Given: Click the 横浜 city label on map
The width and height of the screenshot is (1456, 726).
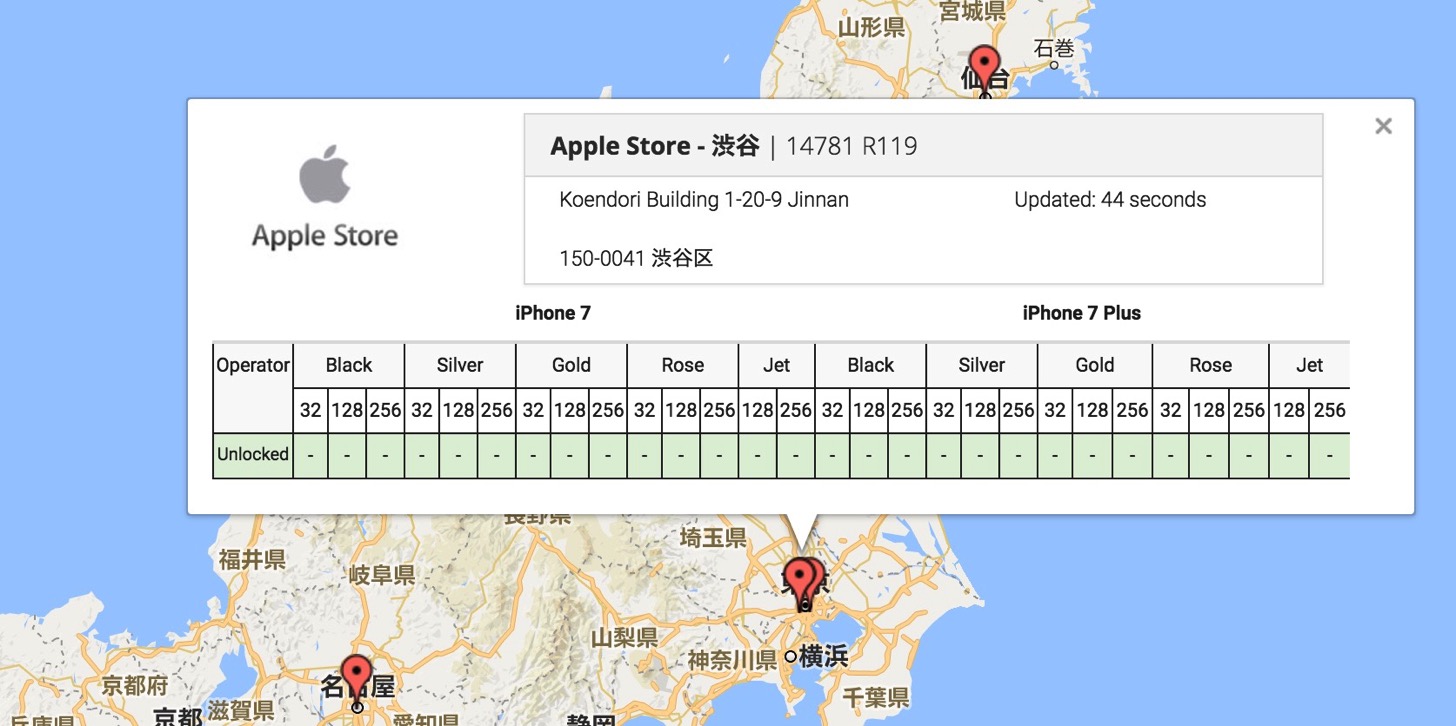Looking at the screenshot, I should tap(823, 657).
